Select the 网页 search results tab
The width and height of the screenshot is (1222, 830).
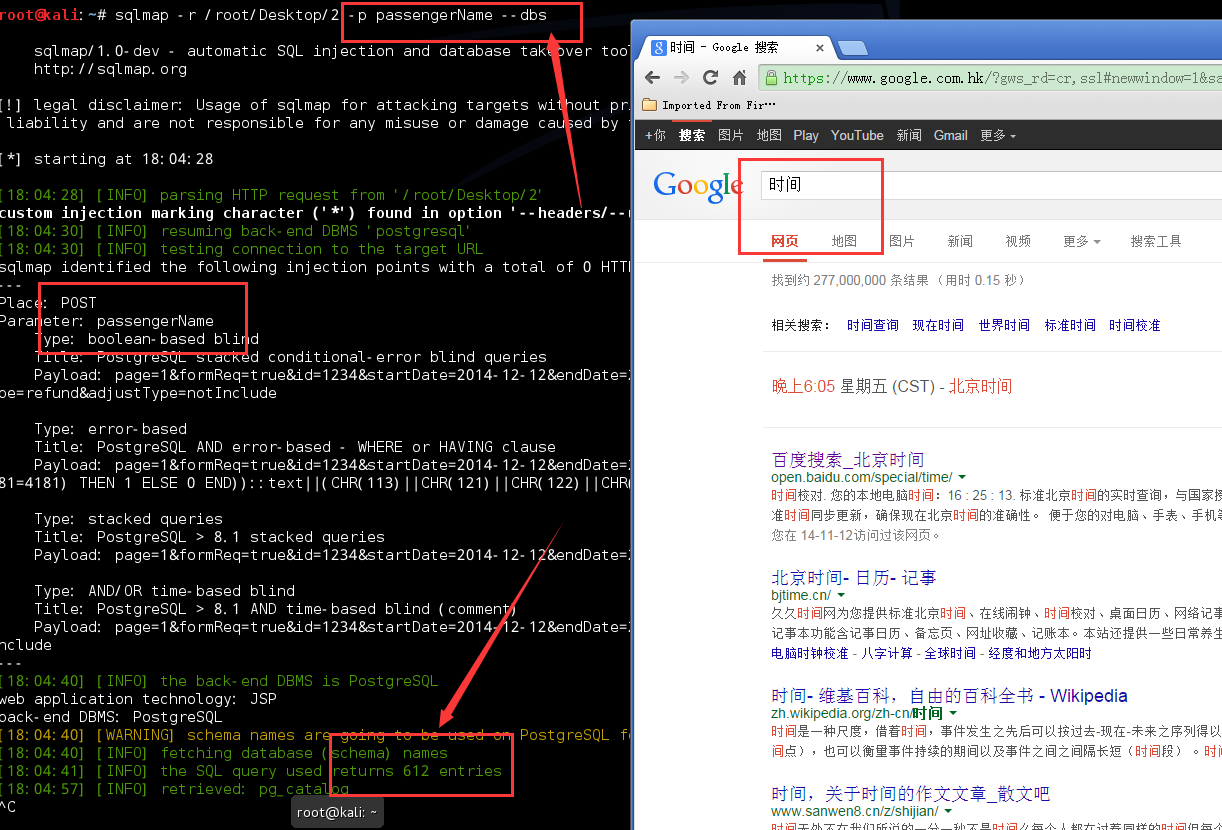[785, 241]
